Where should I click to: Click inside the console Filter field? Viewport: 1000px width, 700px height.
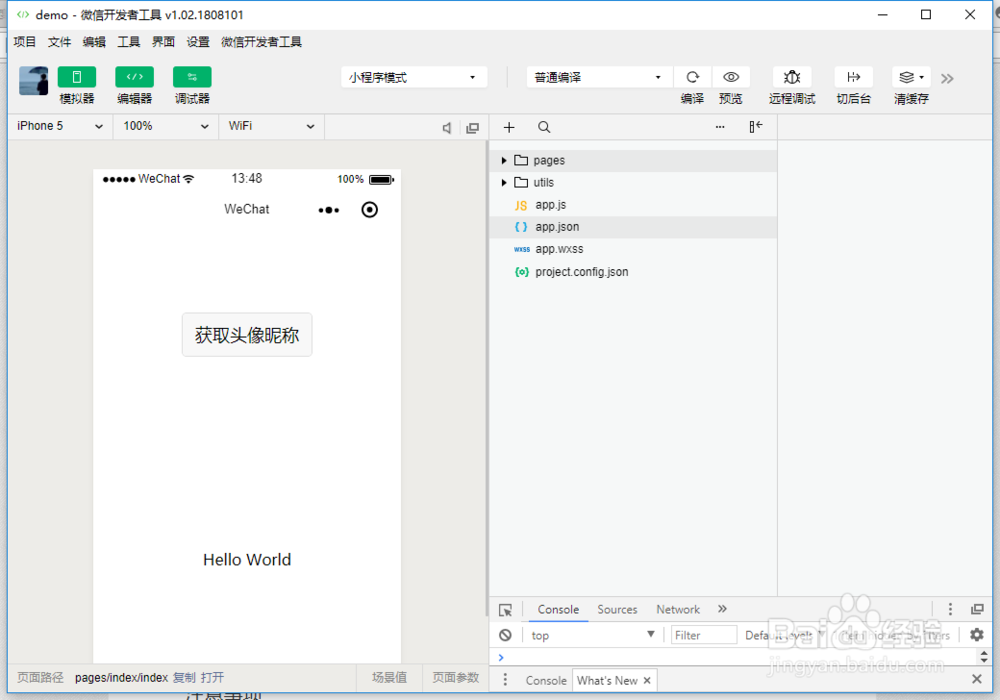(x=703, y=634)
